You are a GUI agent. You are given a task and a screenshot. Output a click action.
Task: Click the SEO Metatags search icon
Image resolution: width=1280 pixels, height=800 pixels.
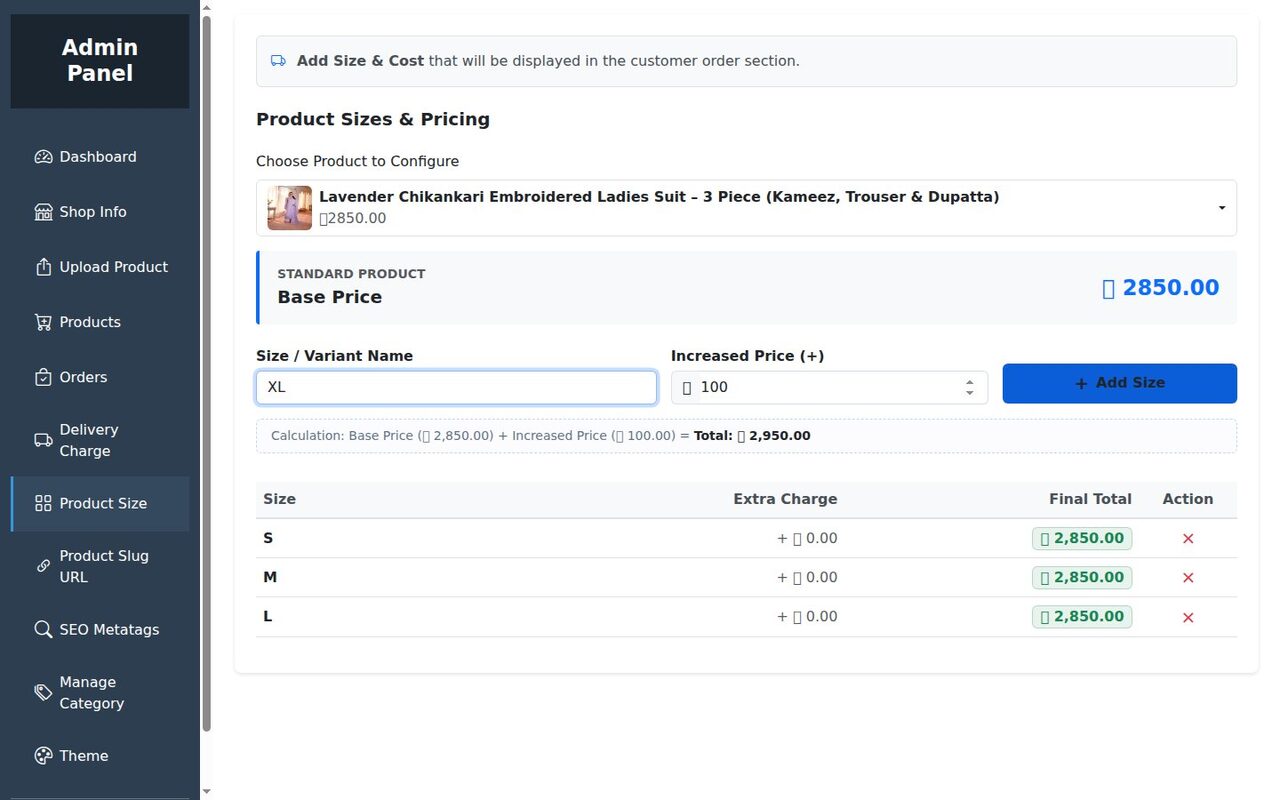43,630
